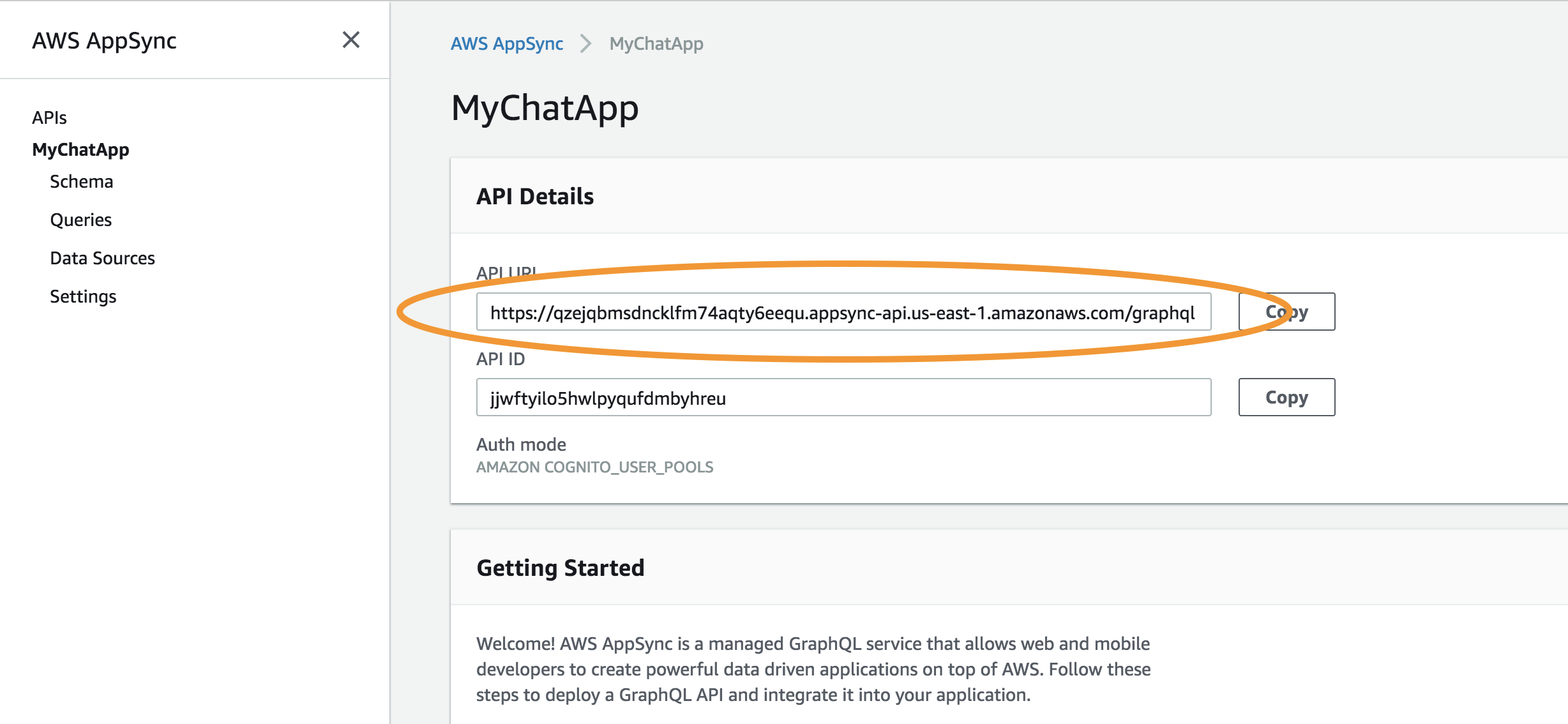Click the breadcrumb chevron separator
Image resolution: width=1568 pixels, height=724 pixels.
[585, 43]
